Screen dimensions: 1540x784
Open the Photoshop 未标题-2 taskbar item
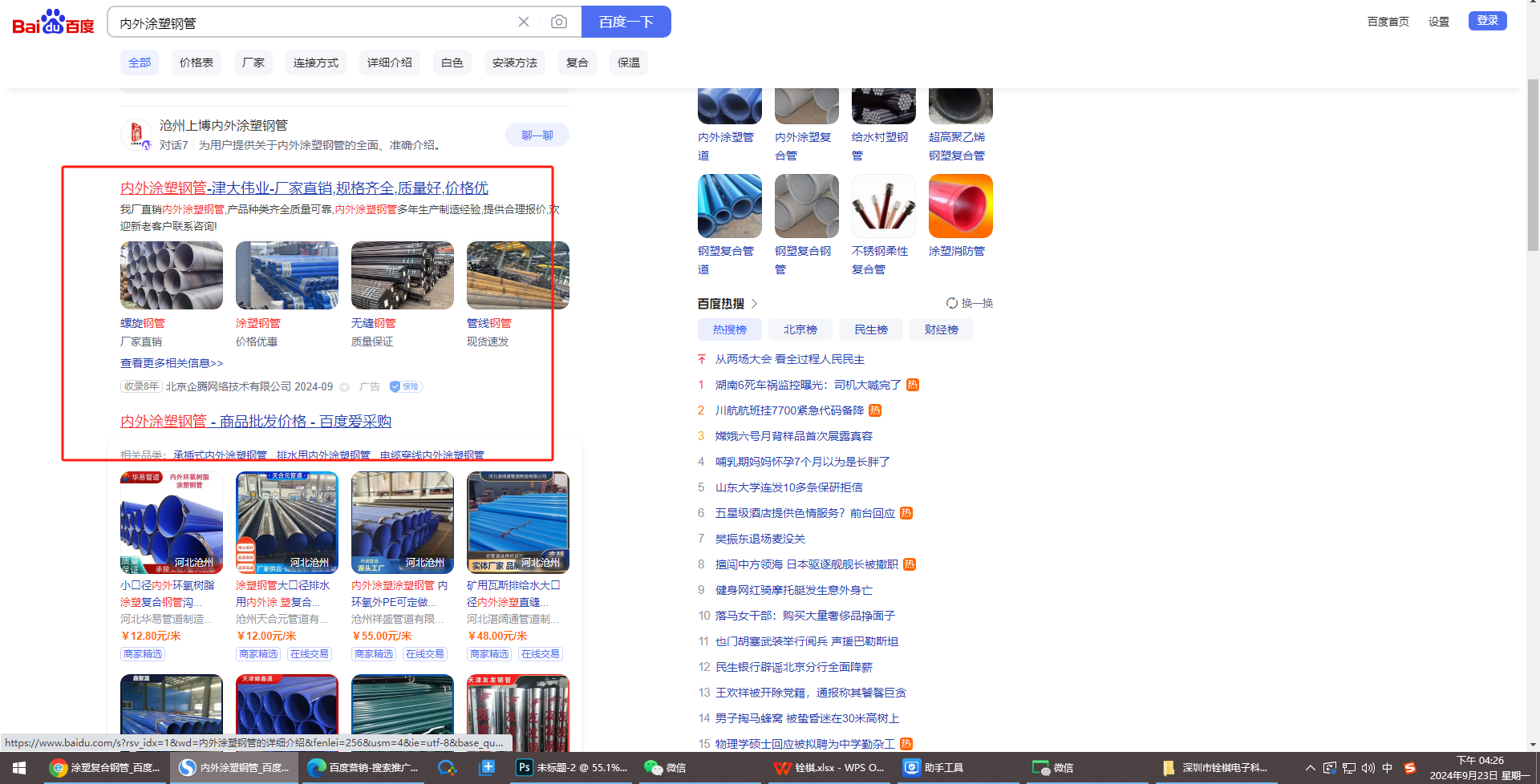click(572, 768)
